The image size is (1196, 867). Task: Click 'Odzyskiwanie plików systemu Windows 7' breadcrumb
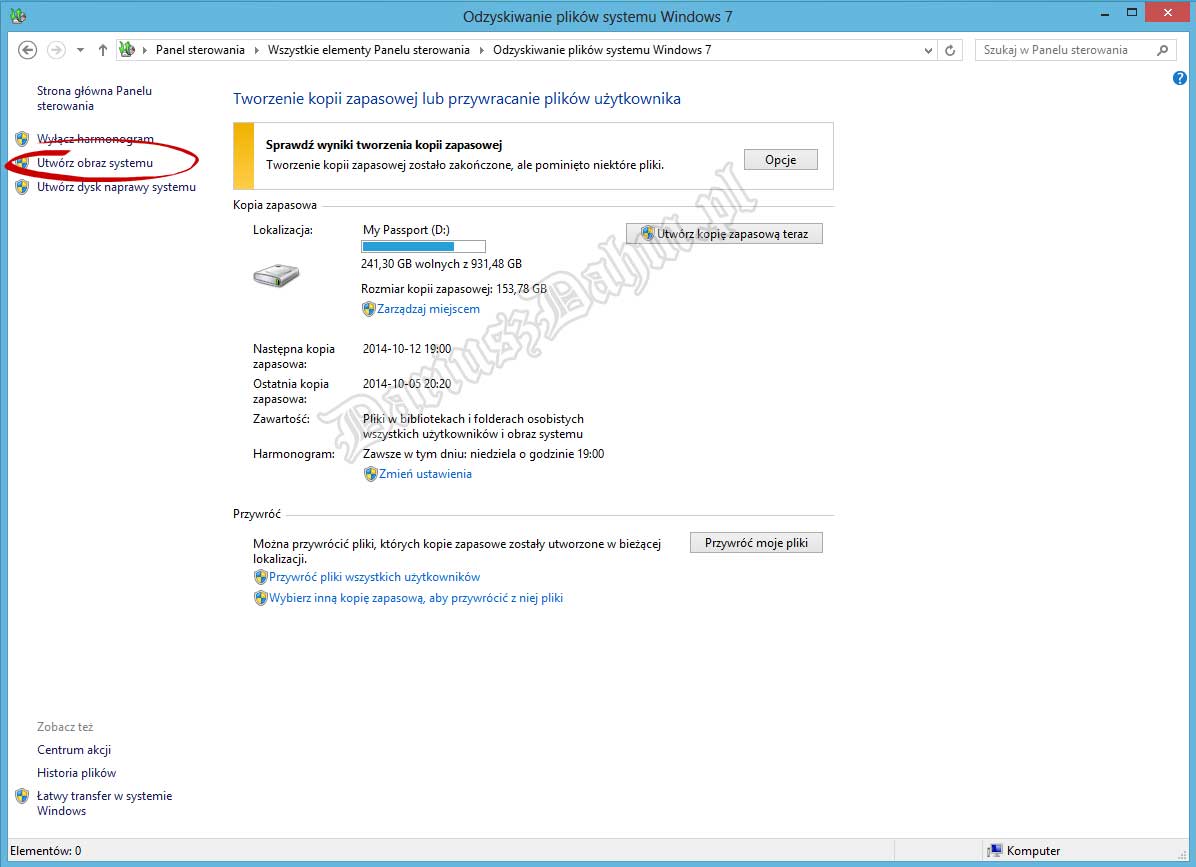pos(602,50)
